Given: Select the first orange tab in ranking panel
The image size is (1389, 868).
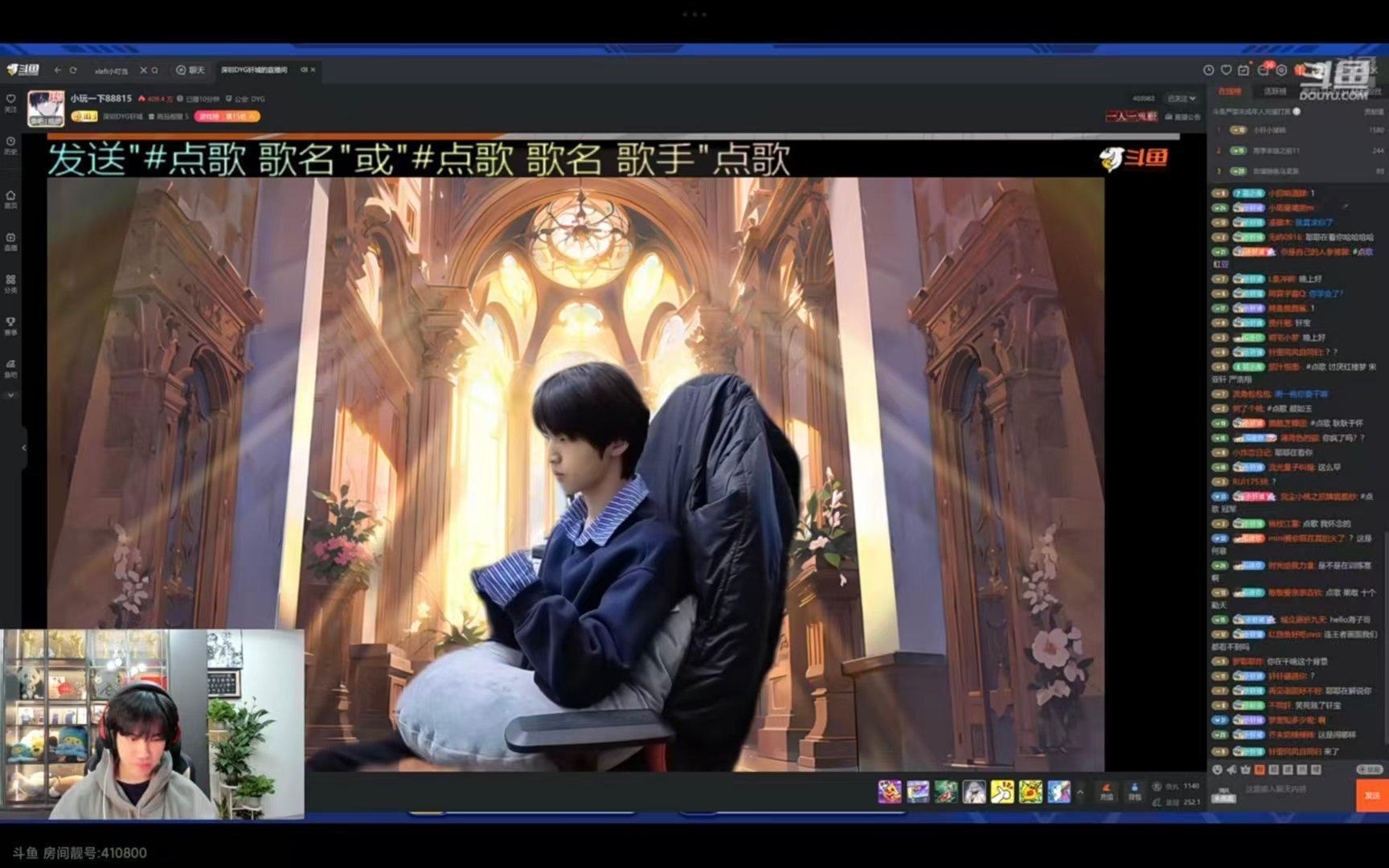Looking at the screenshot, I should (1229, 91).
